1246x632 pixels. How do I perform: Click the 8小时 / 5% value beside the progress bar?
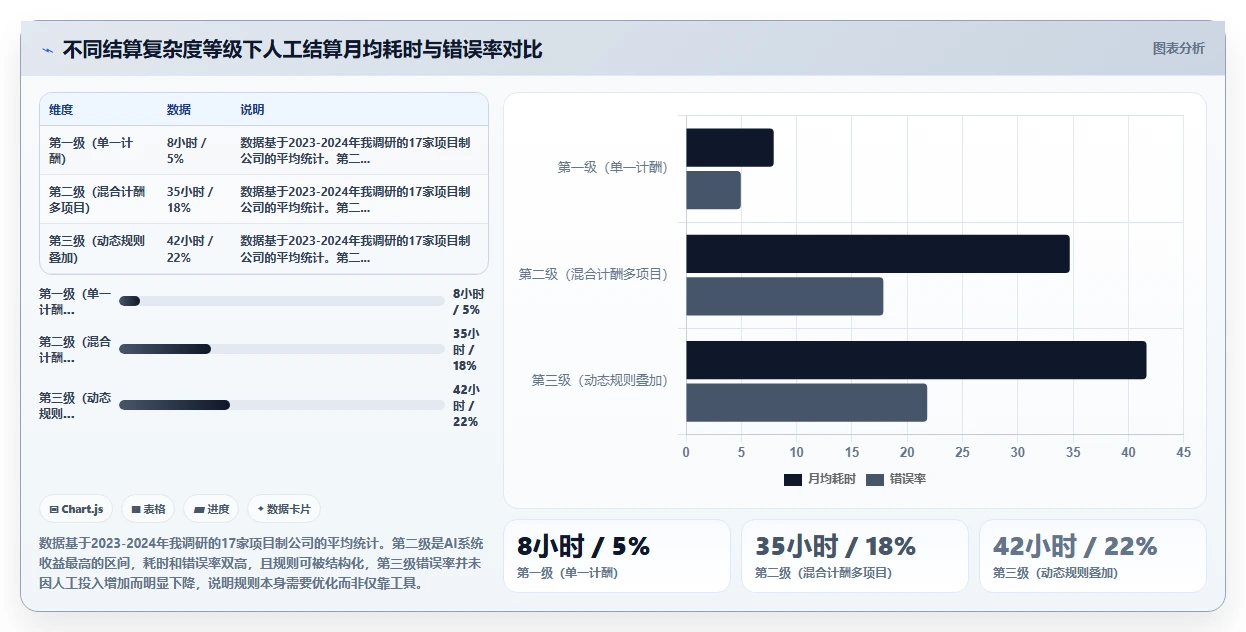(x=468, y=301)
